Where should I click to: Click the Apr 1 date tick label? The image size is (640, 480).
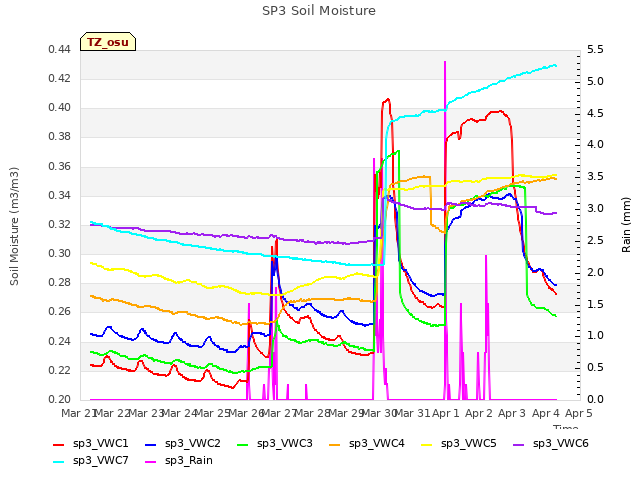click(x=446, y=413)
